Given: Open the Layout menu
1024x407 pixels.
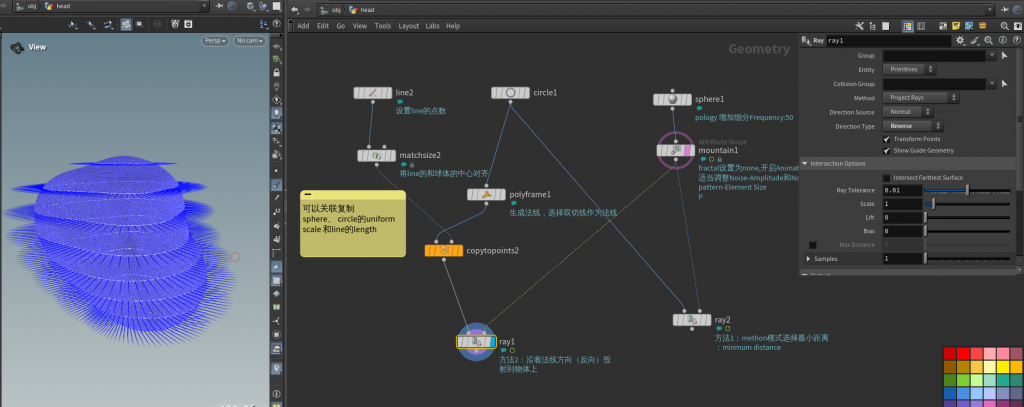Looking at the screenshot, I should coord(408,26).
